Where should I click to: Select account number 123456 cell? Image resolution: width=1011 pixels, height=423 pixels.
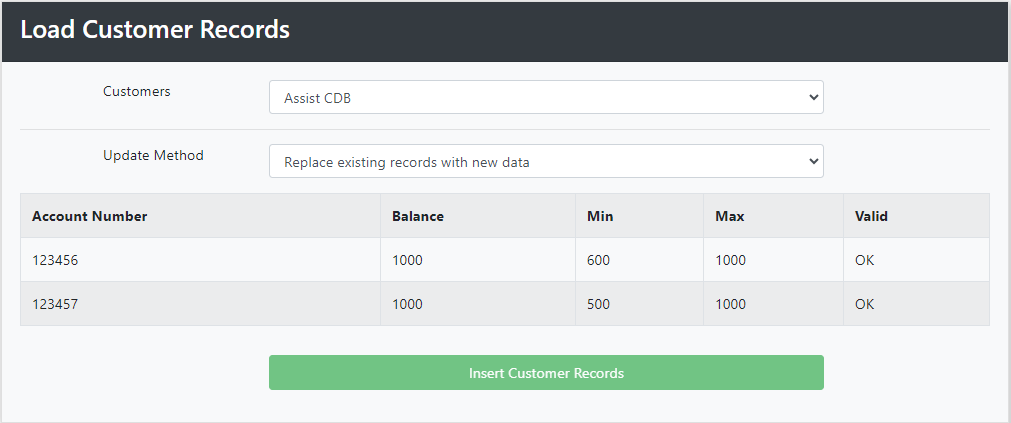pyautogui.click(x=201, y=260)
